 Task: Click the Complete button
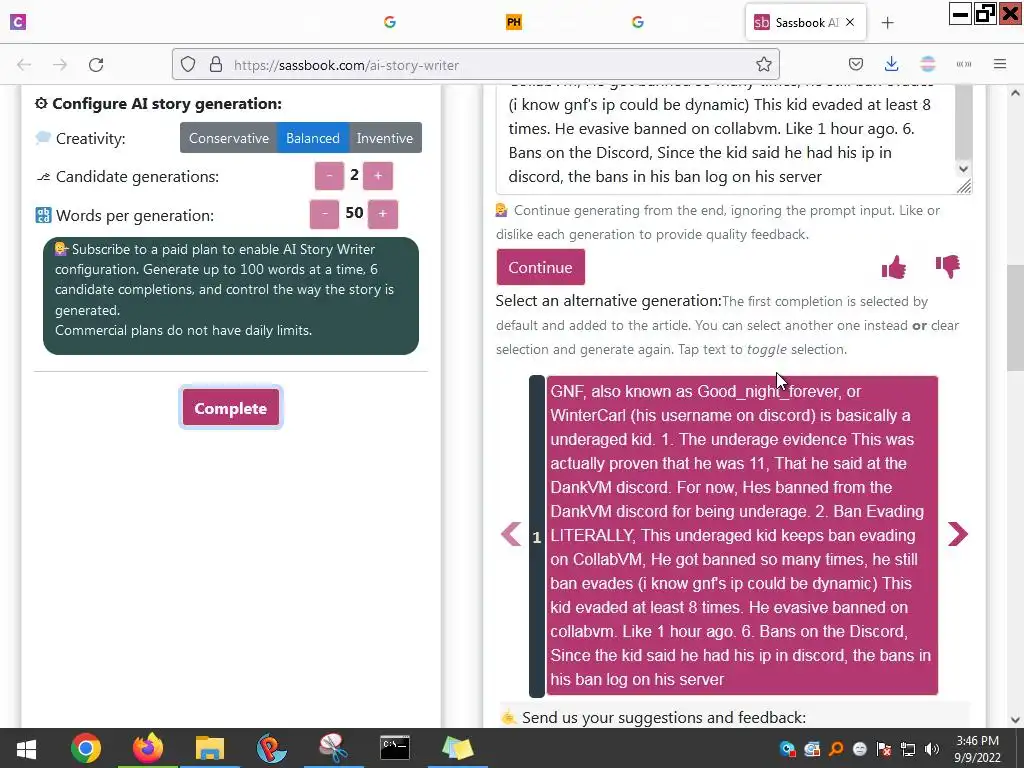tap(231, 408)
